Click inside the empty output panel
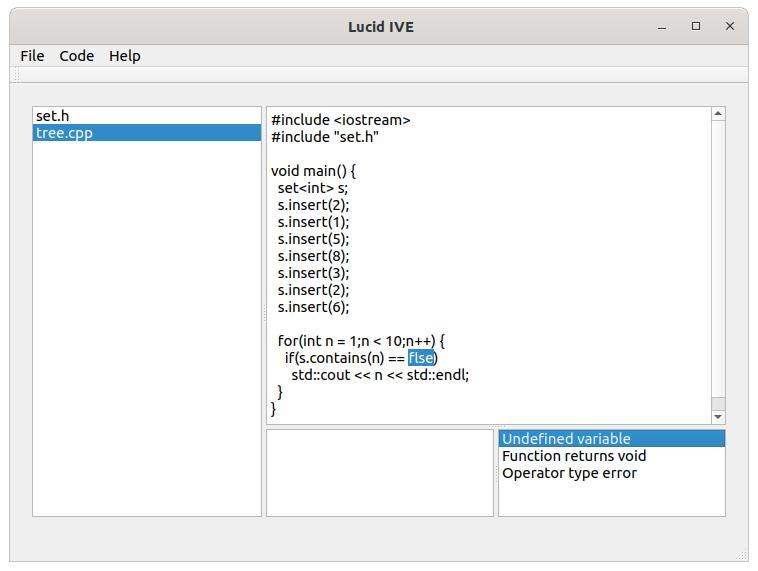Viewport: 758px width, 571px height. (380, 473)
